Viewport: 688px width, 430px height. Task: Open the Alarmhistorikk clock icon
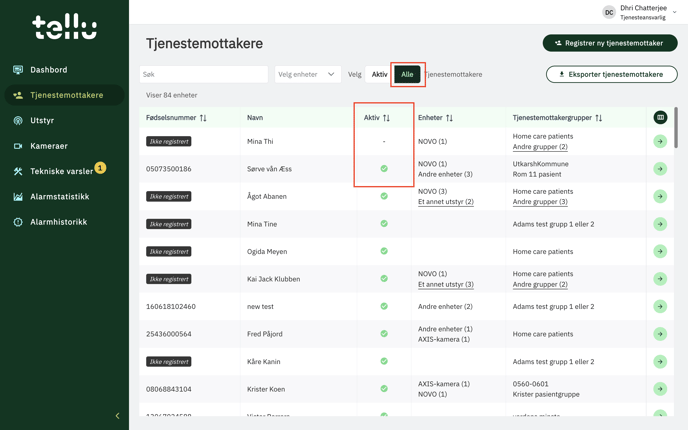pos(18,222)
